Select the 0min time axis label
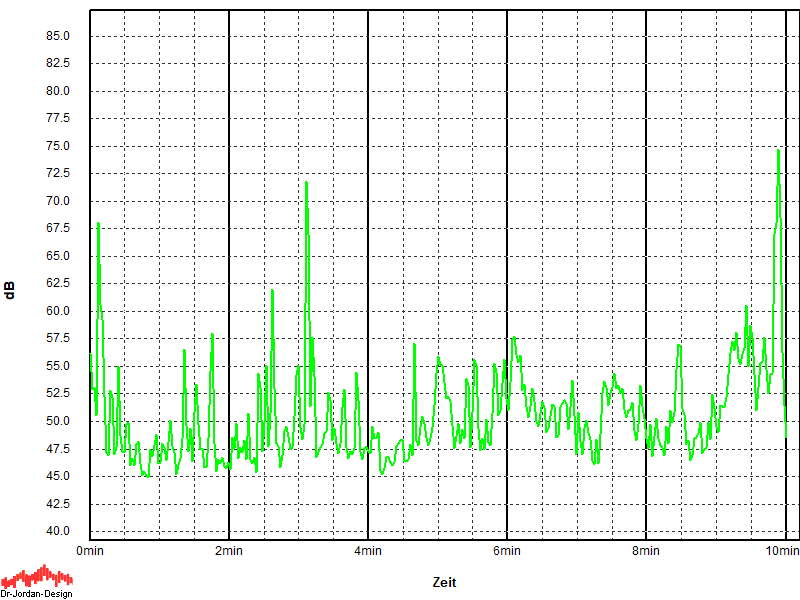This screenshot has width=800, height=600. point(90,550)
